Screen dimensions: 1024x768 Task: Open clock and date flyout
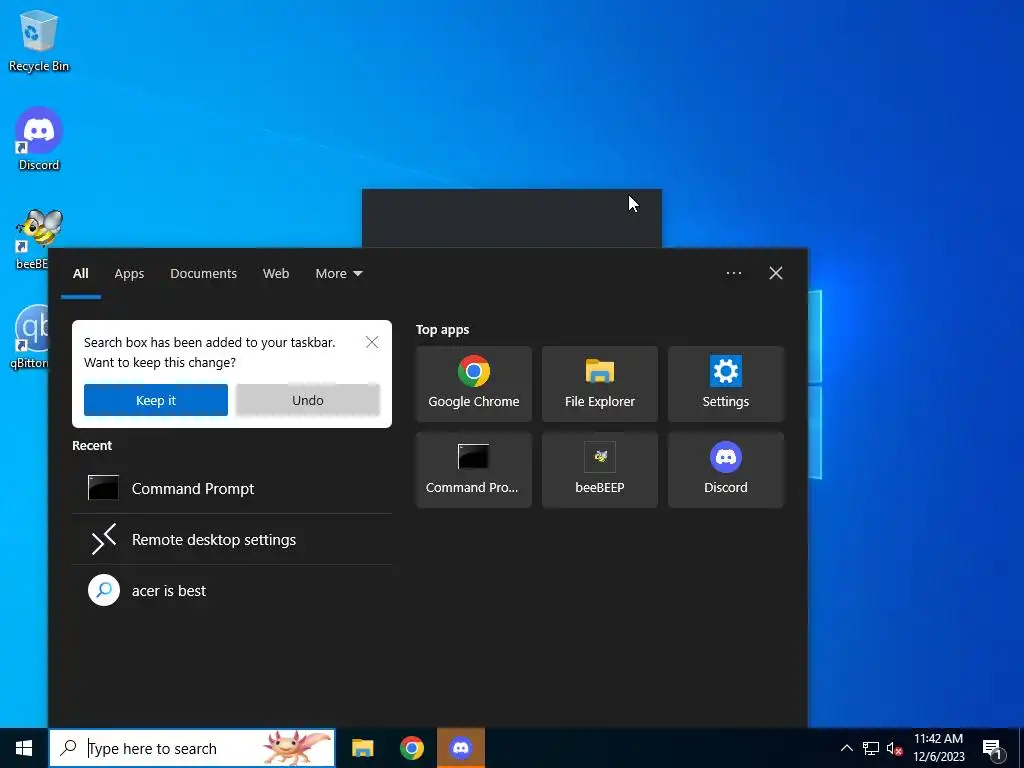938,748
